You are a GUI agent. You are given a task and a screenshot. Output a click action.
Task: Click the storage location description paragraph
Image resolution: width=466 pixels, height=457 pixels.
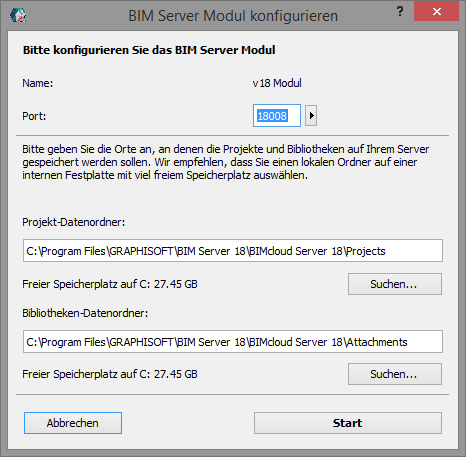226,162
